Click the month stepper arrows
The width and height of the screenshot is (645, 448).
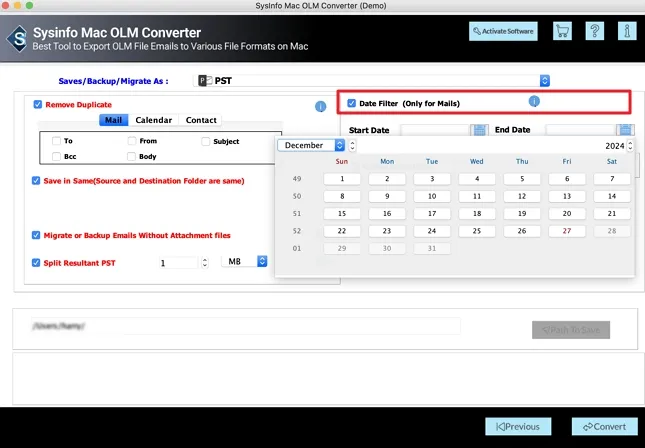(353, 145)
